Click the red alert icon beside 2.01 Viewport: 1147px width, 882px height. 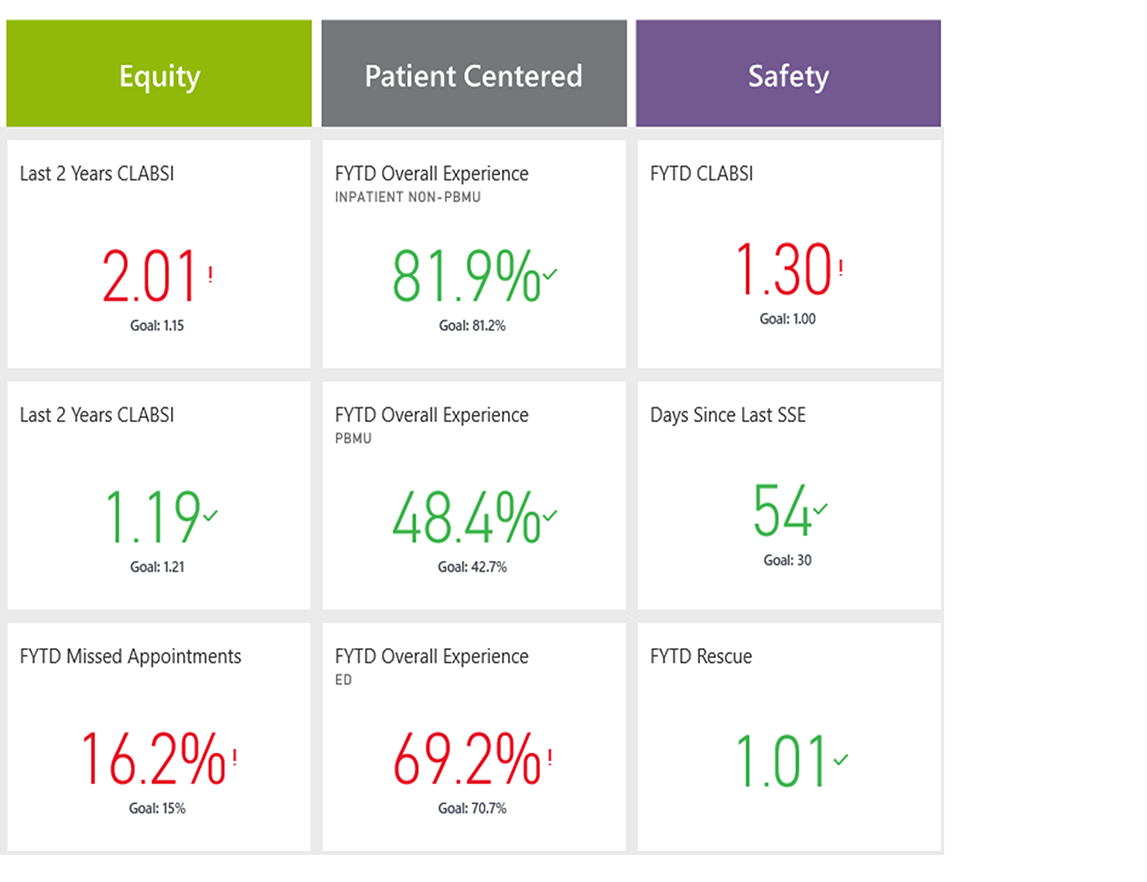210,274
